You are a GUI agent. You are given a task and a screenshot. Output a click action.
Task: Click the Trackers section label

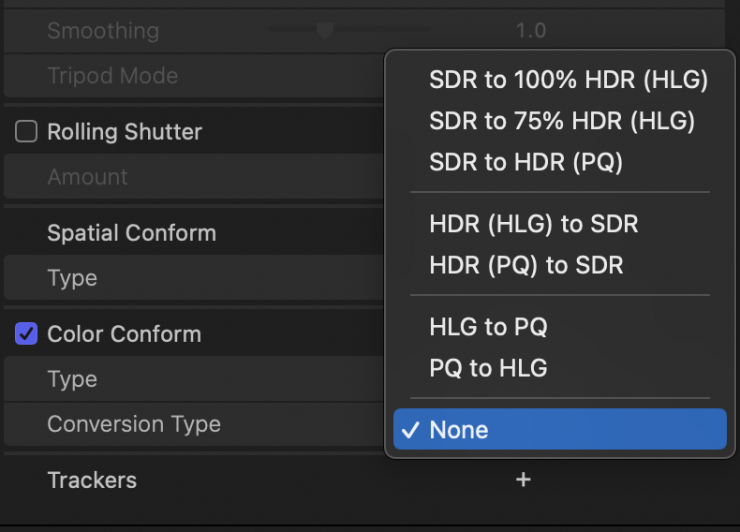pos(92,480)
